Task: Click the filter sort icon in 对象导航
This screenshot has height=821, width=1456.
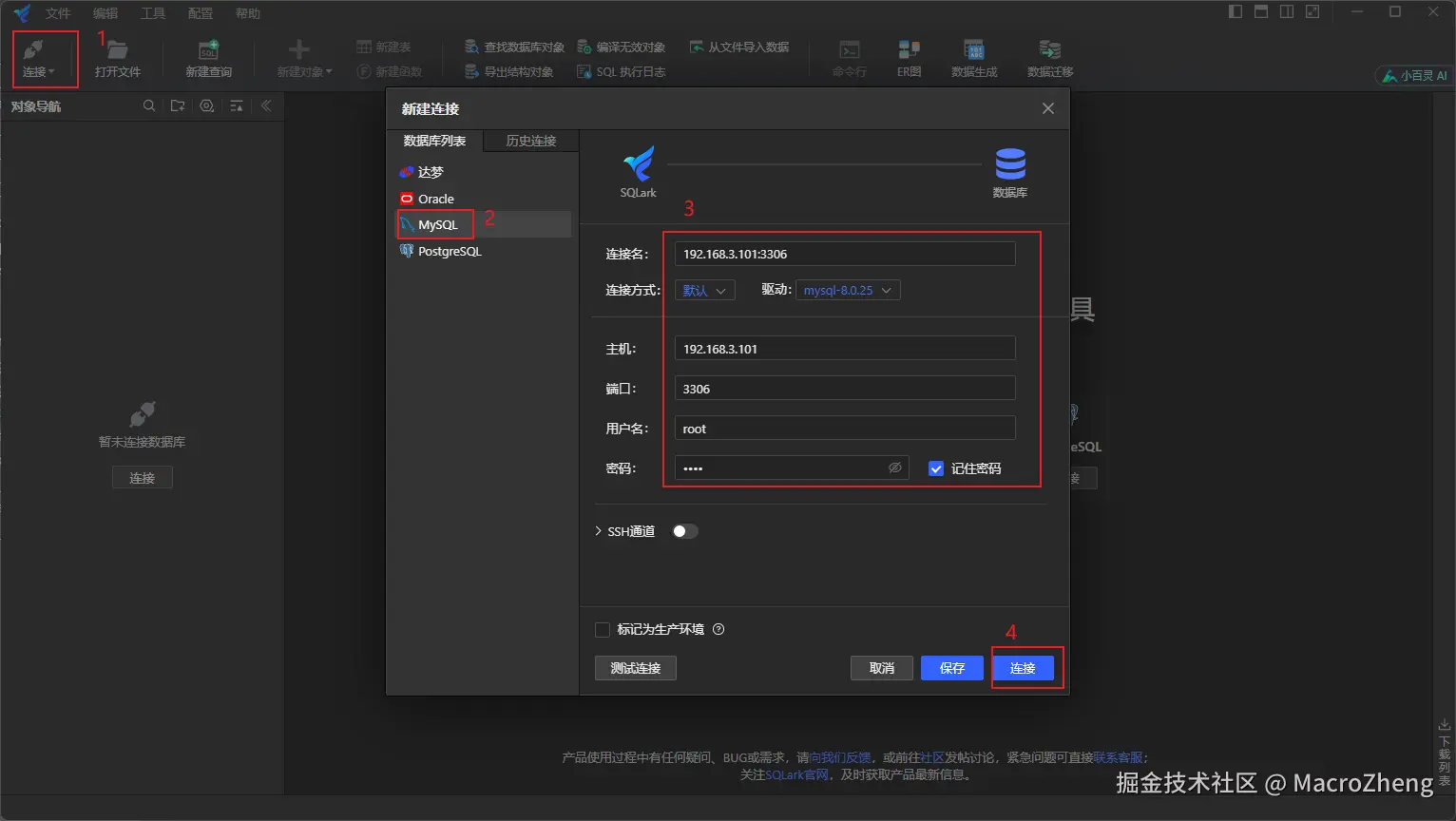Action: [237, 106]
